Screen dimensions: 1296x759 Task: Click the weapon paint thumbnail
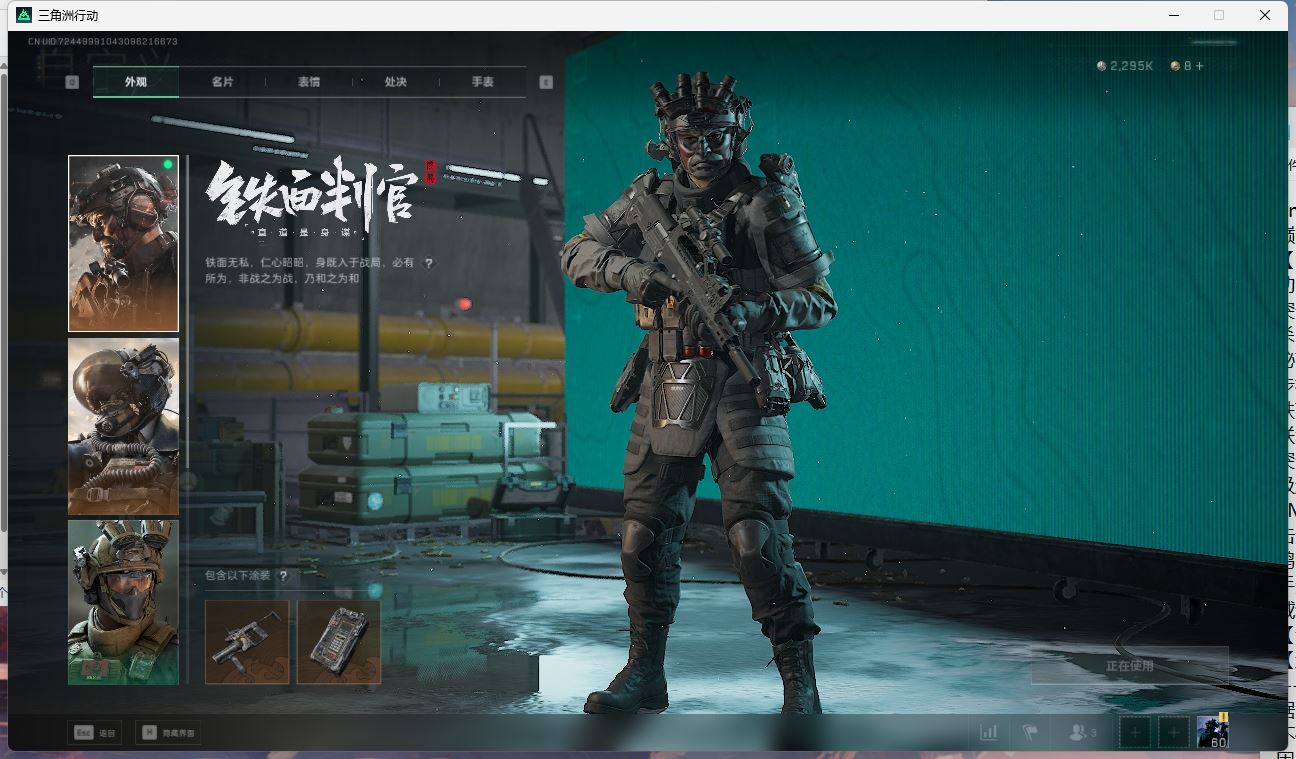pos(247,642)
